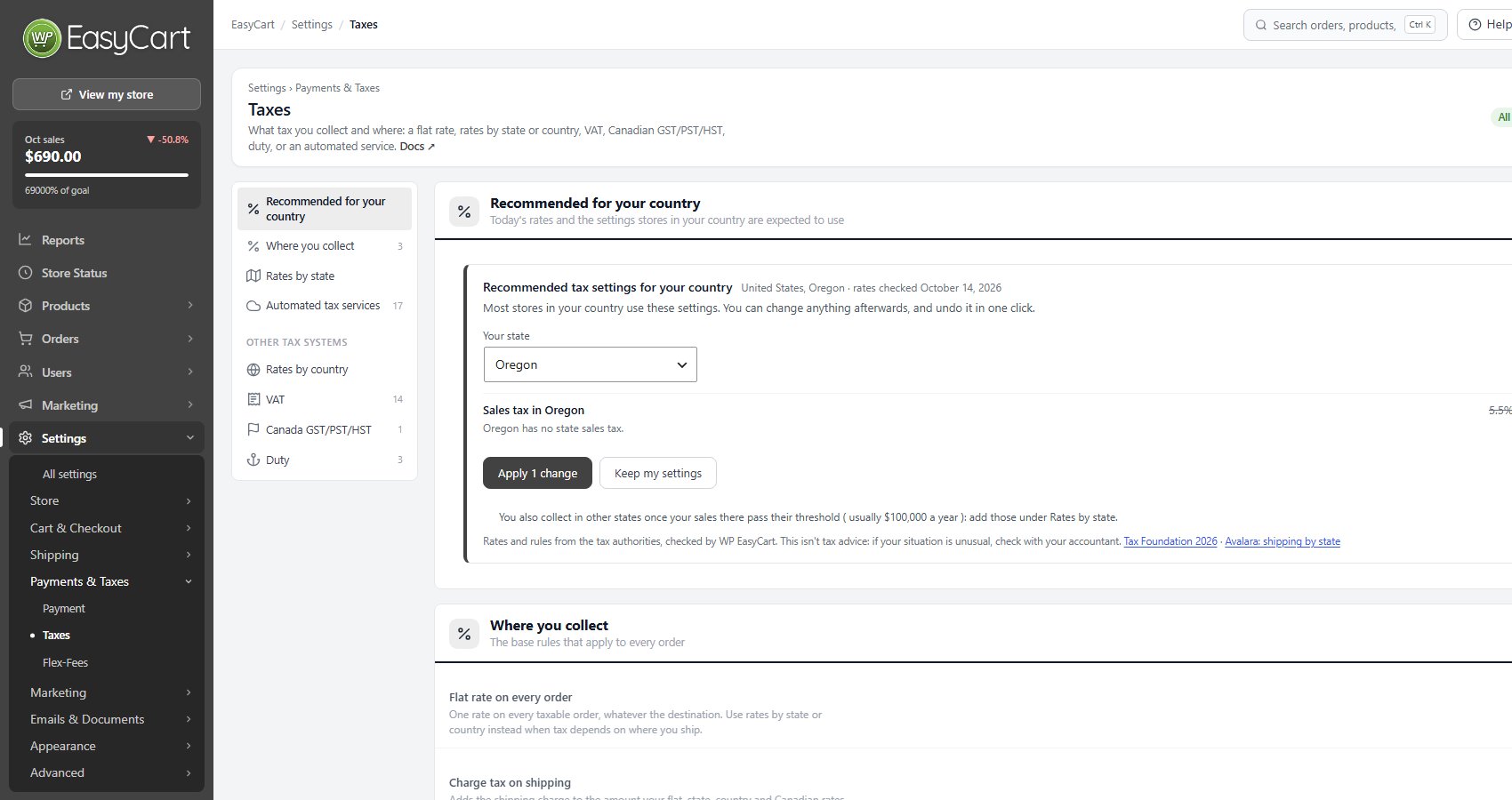The image size is (1512, 800).
Task: Open the Docs link under Taxes
Action: pos(417,147)
